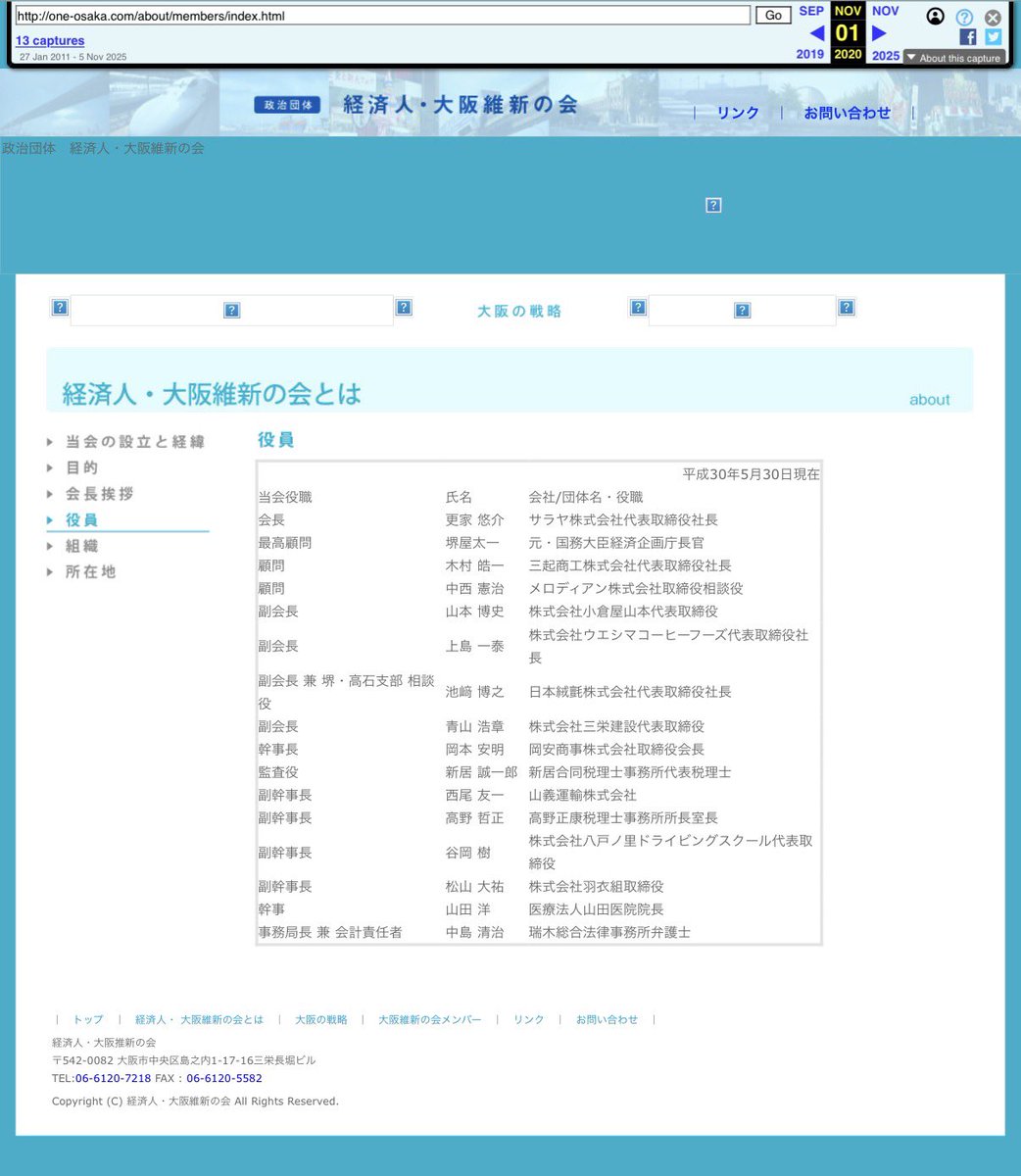Viewport: 1021px width, 1176px height.
Task: Open the リンク header link
Action: pyautogui.click(x=738, y=113)
